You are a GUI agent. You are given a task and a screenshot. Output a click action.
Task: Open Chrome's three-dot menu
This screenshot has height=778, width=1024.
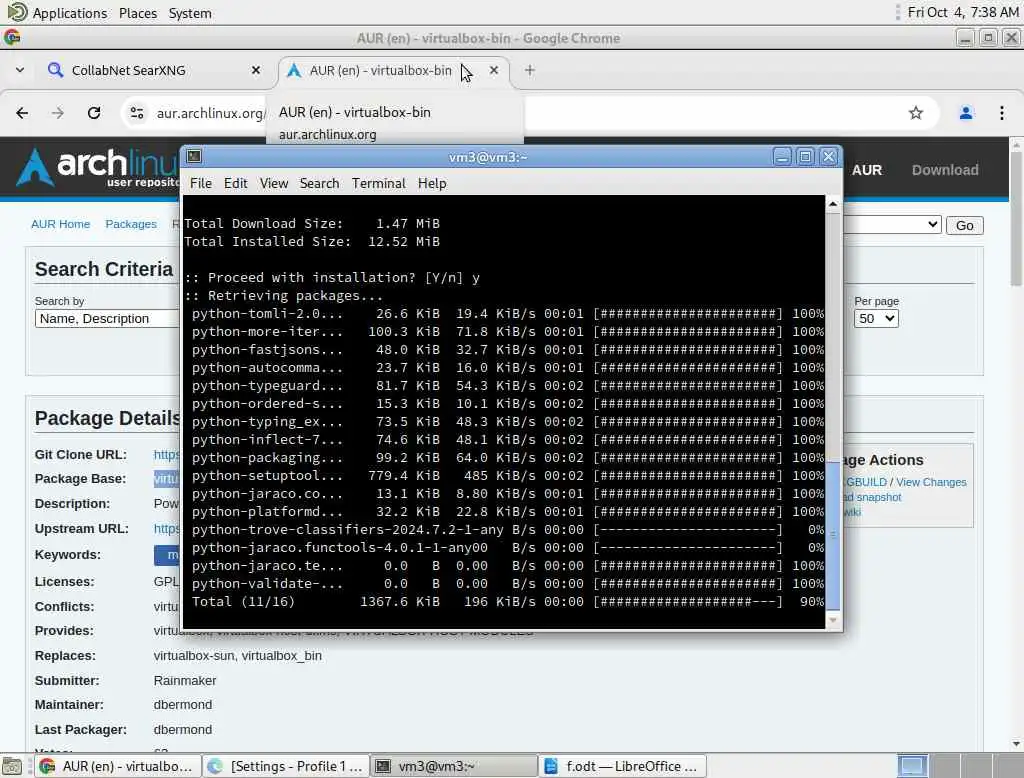pos(1001,113)
